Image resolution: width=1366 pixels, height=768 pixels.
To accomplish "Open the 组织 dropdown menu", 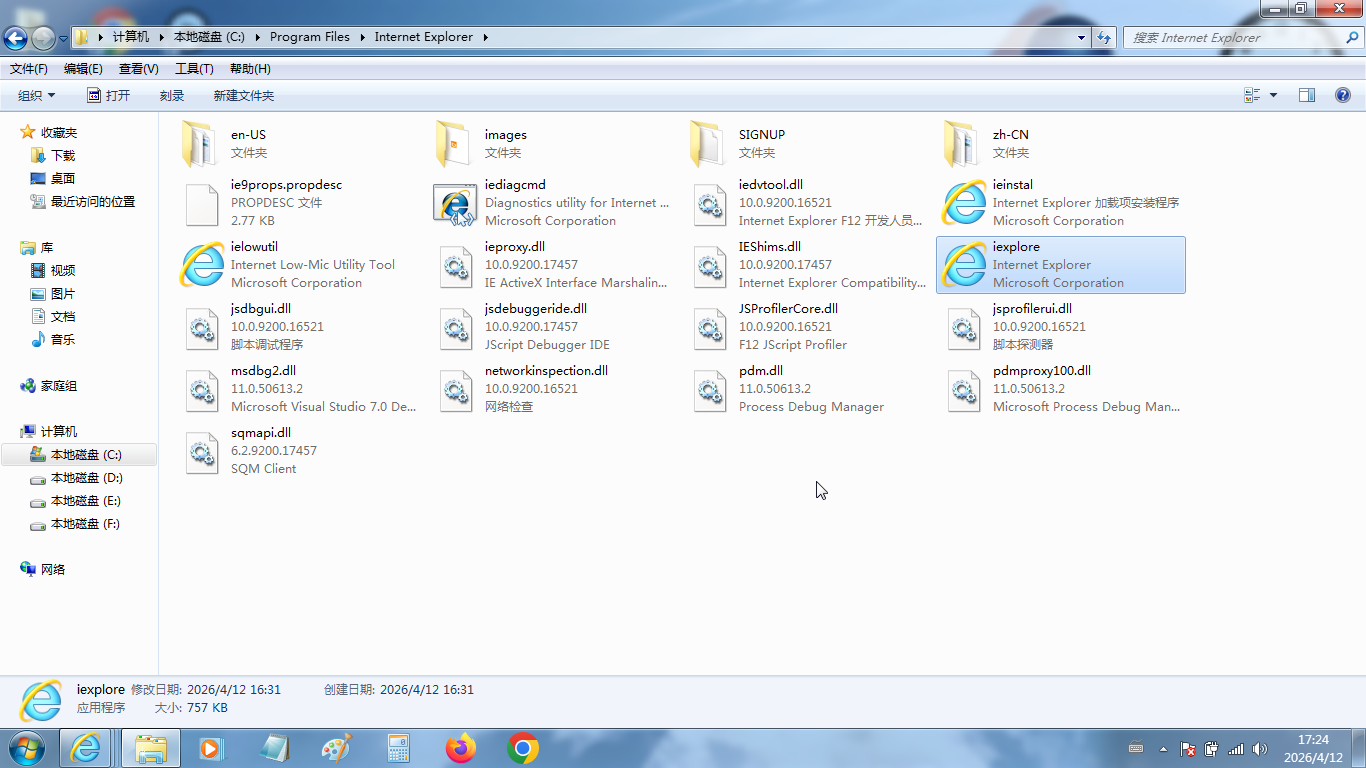I will 37,95.
